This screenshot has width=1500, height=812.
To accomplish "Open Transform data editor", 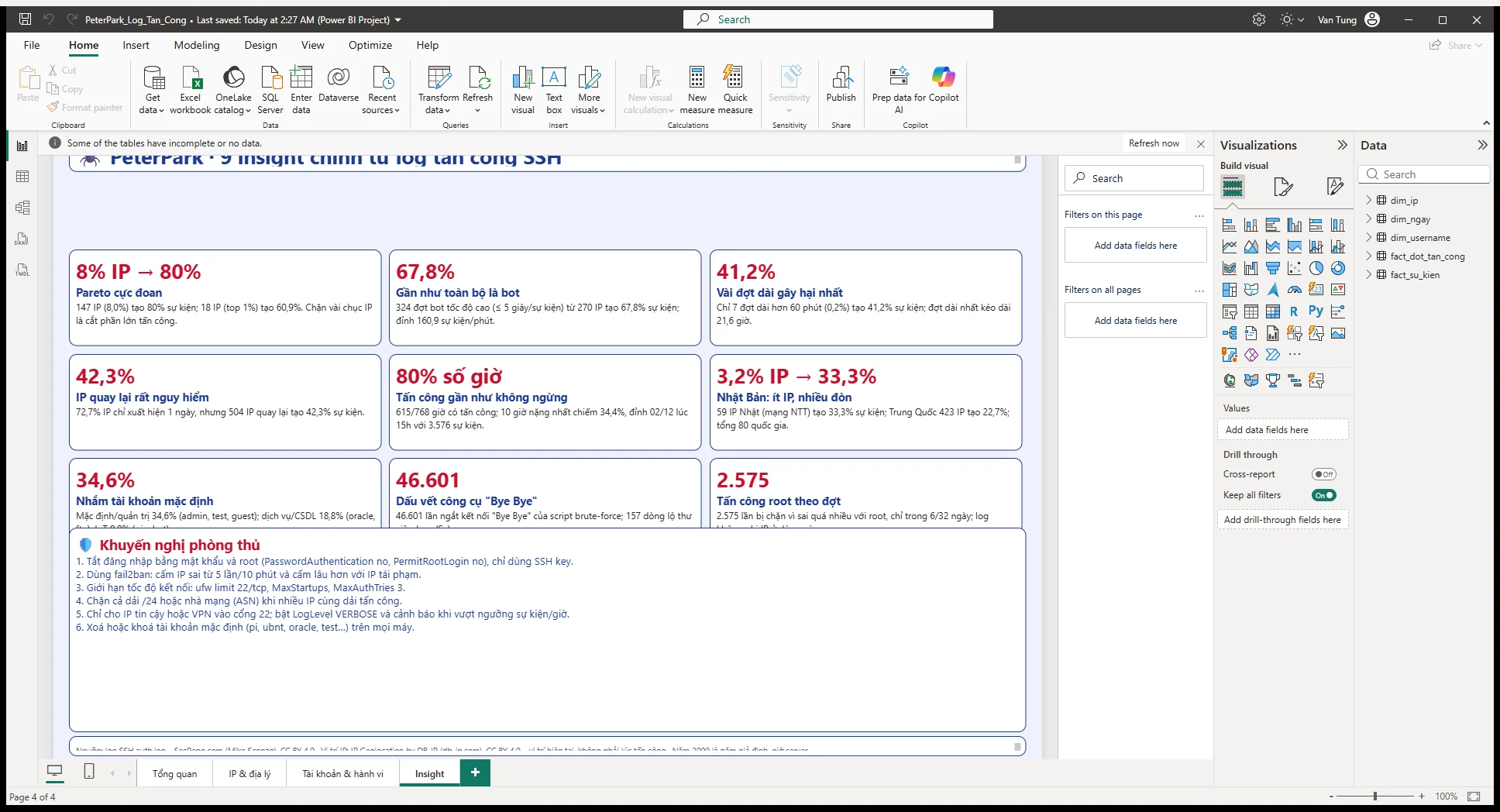I will pos(439,89).
